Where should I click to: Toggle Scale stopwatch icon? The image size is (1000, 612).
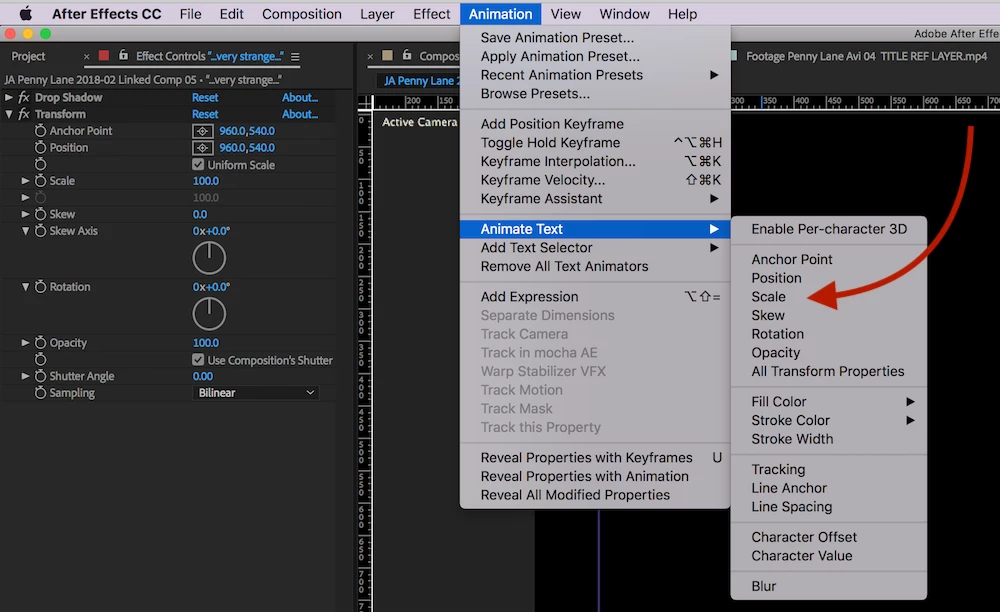(40, 180)
